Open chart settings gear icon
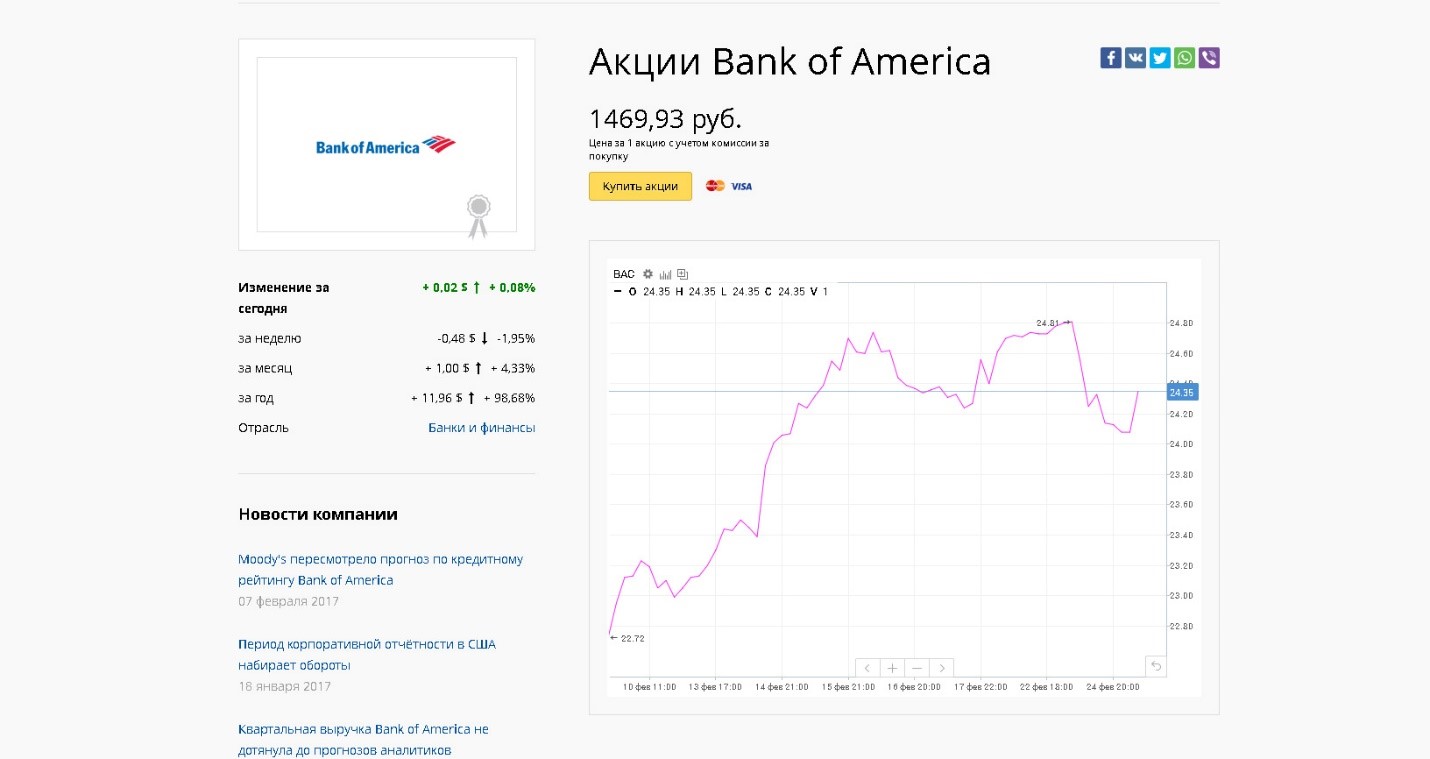The height and width of the screenshot is (759, 1430). click(648, 274)
